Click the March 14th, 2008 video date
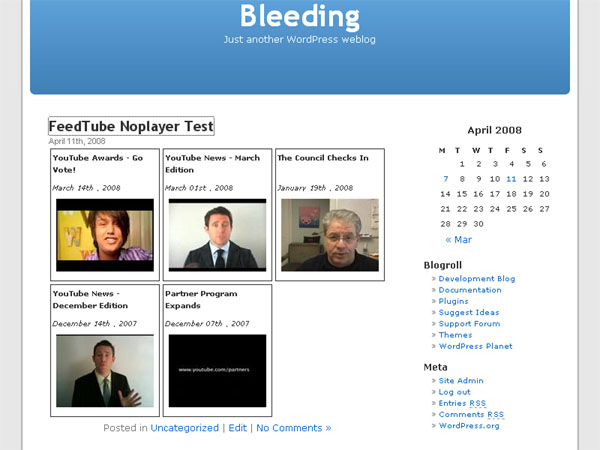 [x=86, y=188]
